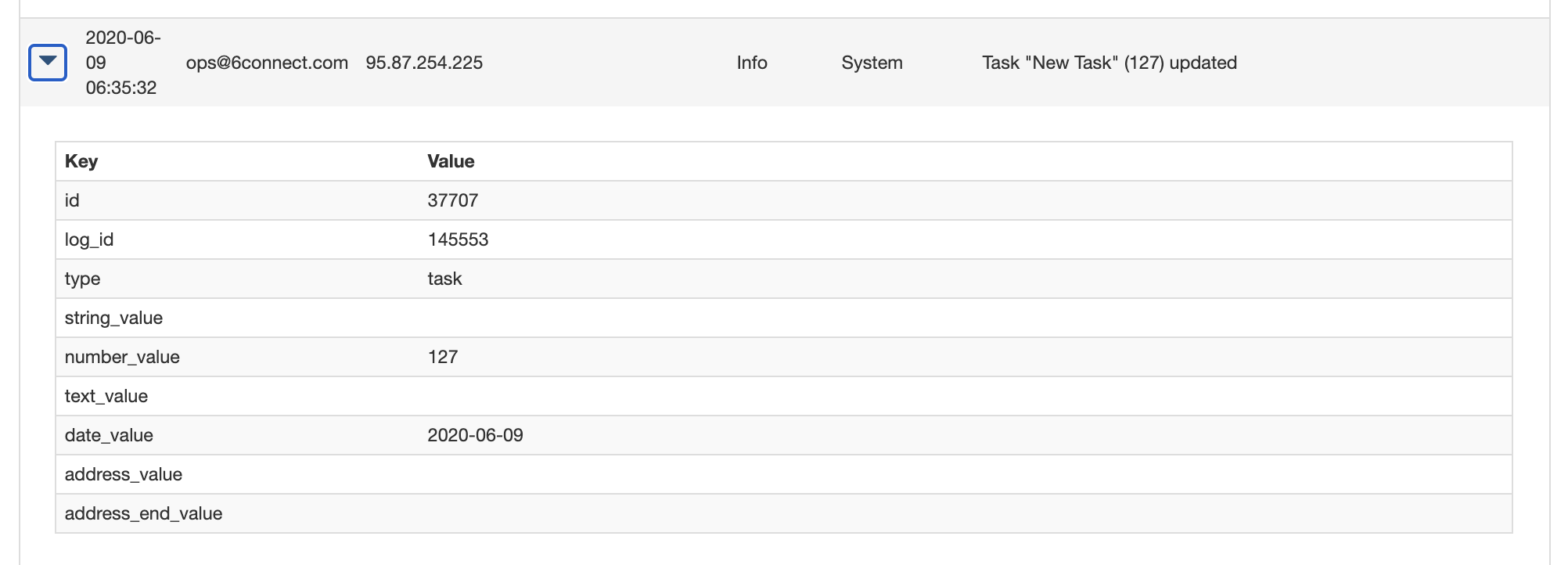The width and height of the screenshot is (1568, 565).
Task: Click the Task "New Task" (127) updated message
Action: point(1109,63)
